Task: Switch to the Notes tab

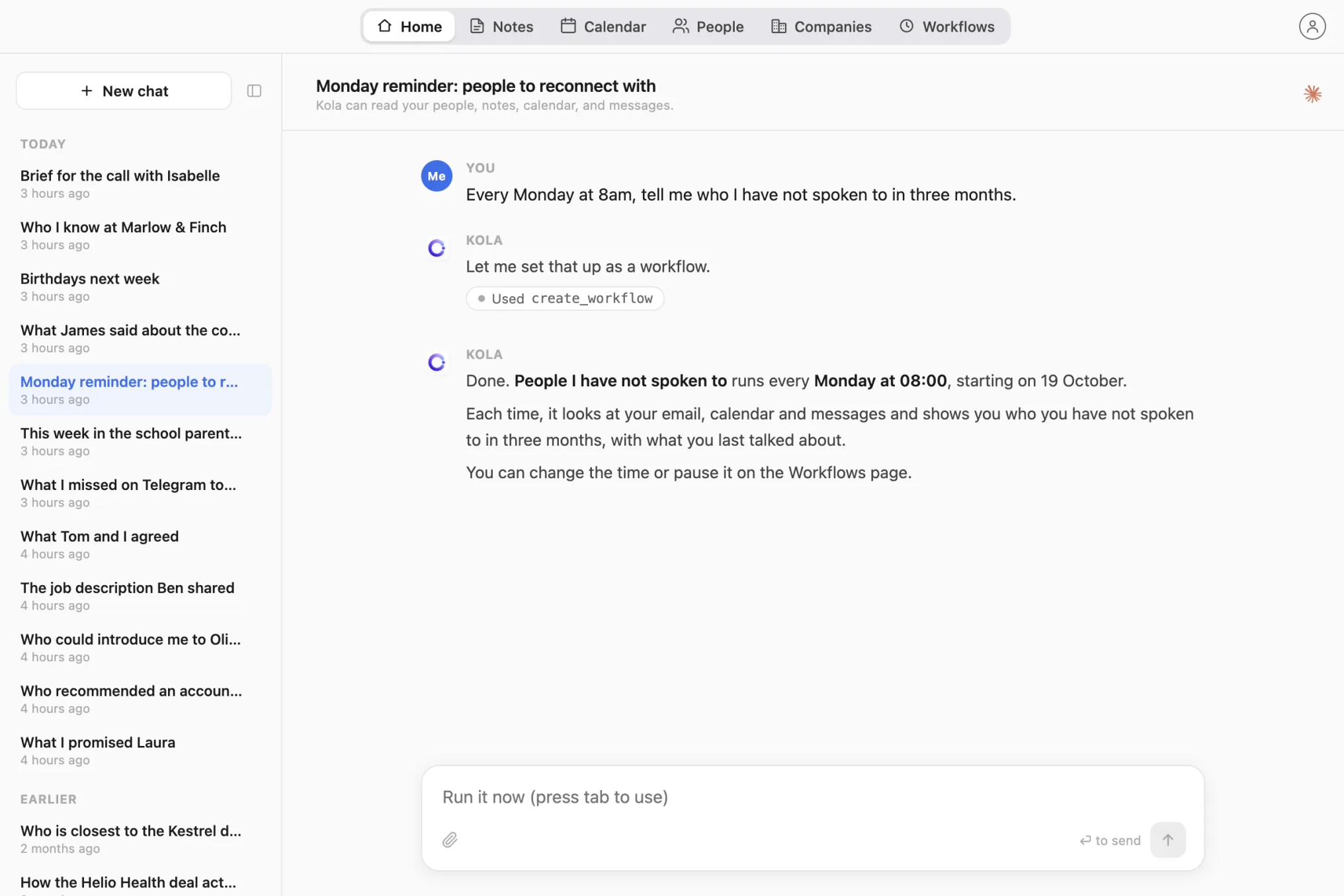Action: 501,26
